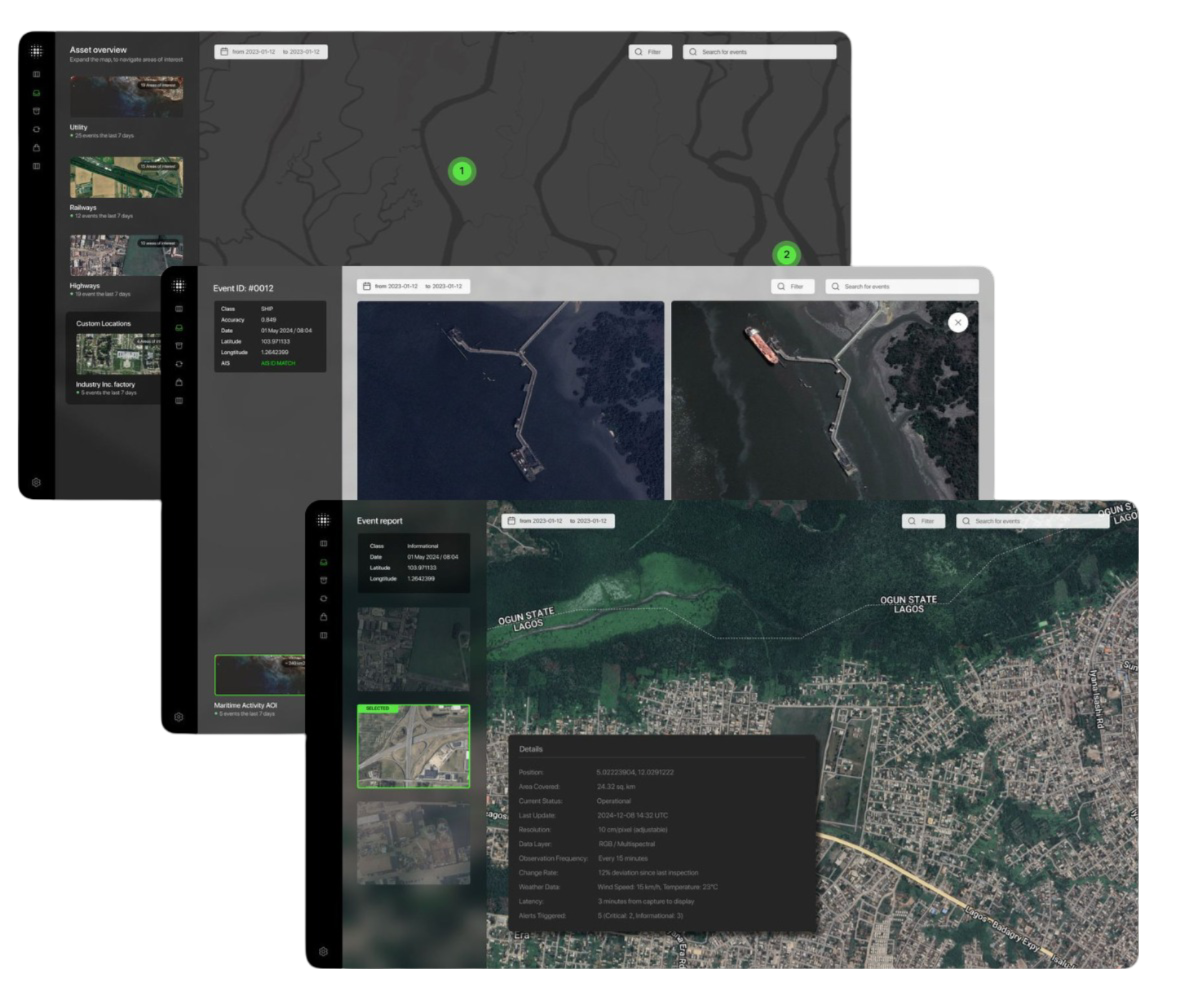The height and width of the screenshot is (1000, 1200).
Task: Select the Railways asset thumbnail
Action: point(126,178)
